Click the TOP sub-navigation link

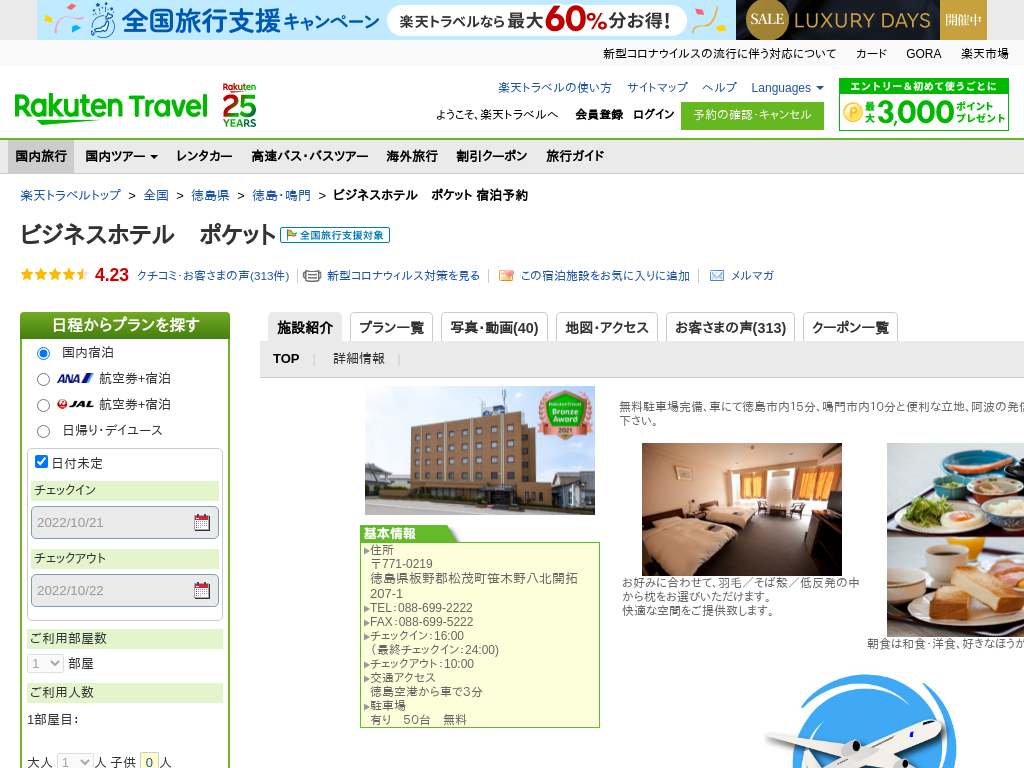[286, 359]
